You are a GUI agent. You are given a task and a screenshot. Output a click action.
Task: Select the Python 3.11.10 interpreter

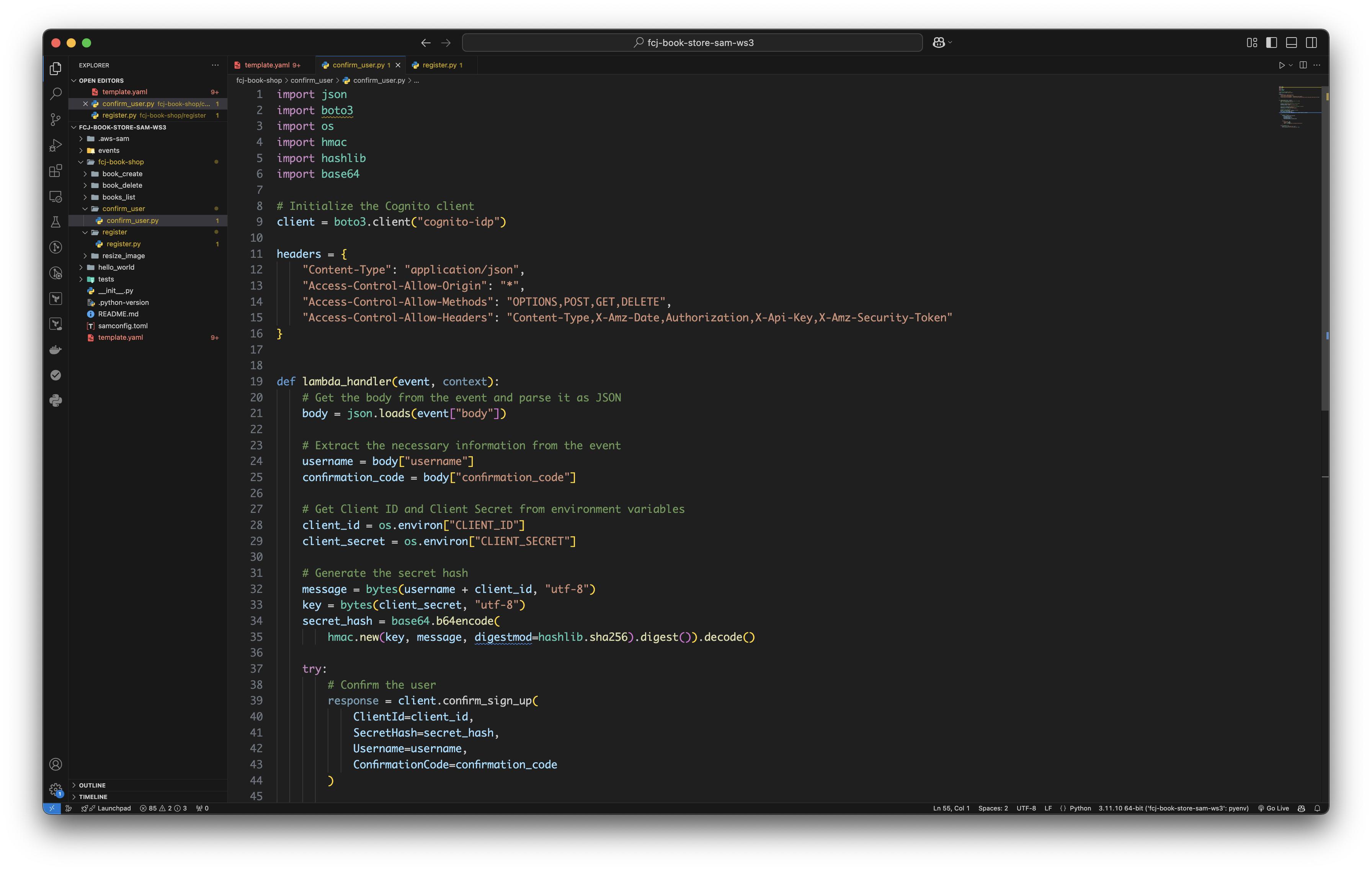[1173, 808]
